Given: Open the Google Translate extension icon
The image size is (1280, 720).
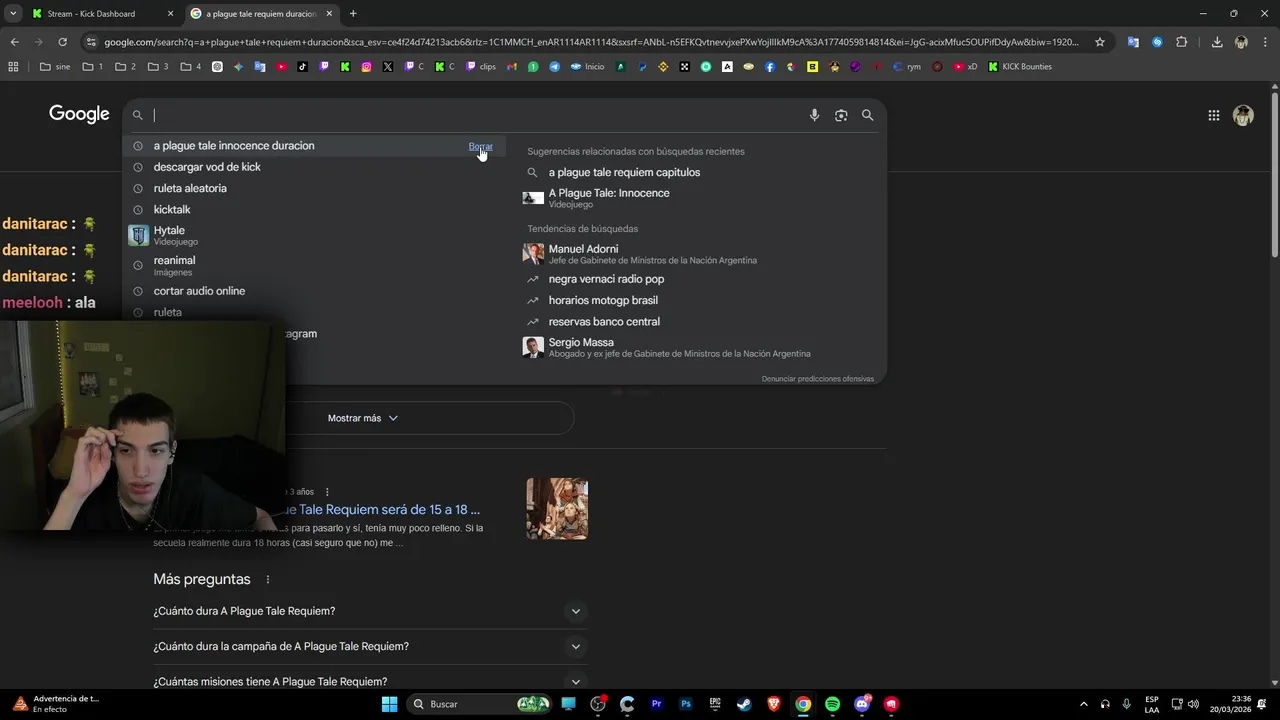Looking at the screenshot, I should (1133, 42).
